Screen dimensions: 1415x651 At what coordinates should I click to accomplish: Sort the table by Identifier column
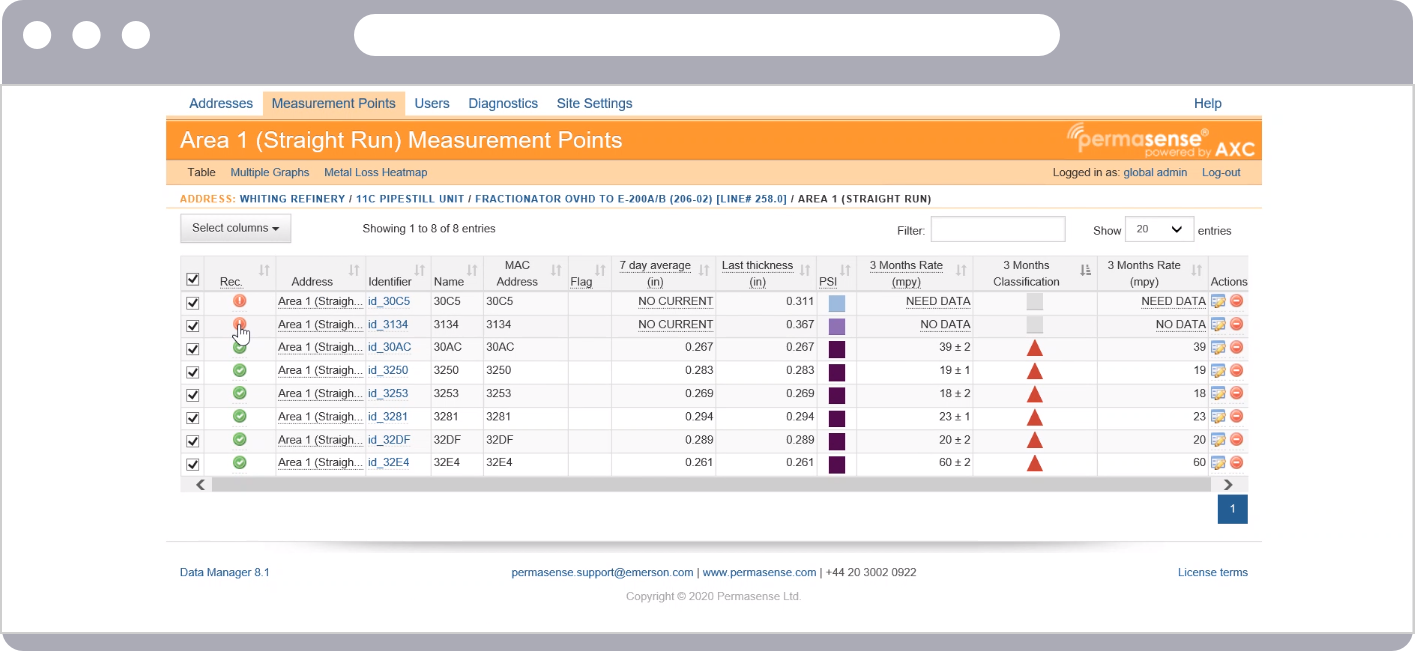pos(397,274)
